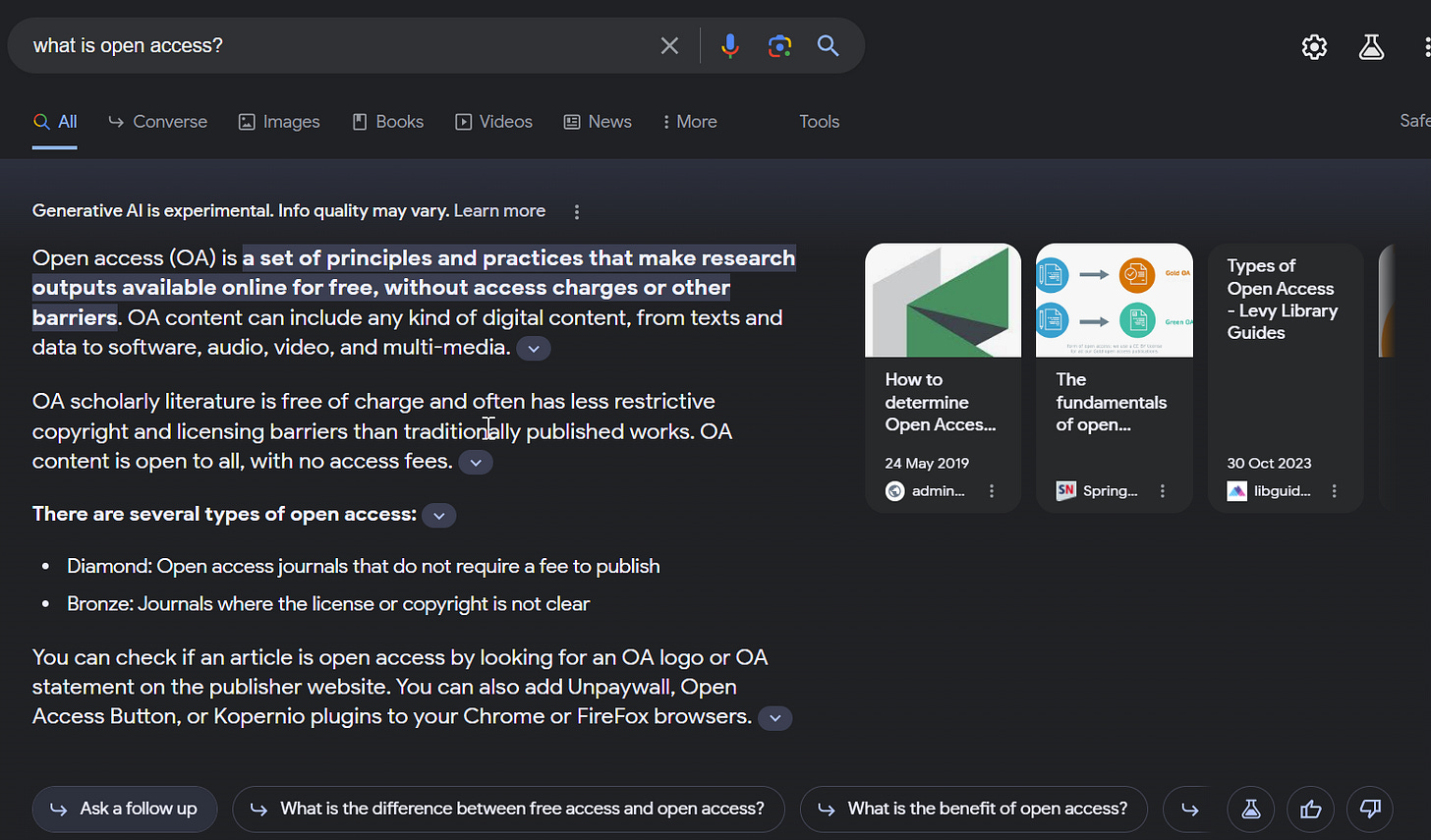Click the thumbs down feedback icon
Screen dimensions: 1431x840
point(1370,810)
